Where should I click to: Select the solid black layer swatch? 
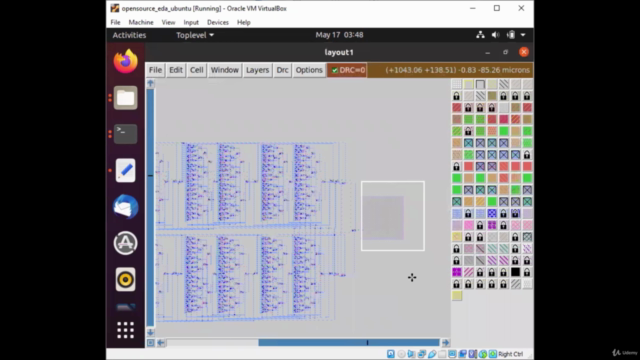click(516, 272)
